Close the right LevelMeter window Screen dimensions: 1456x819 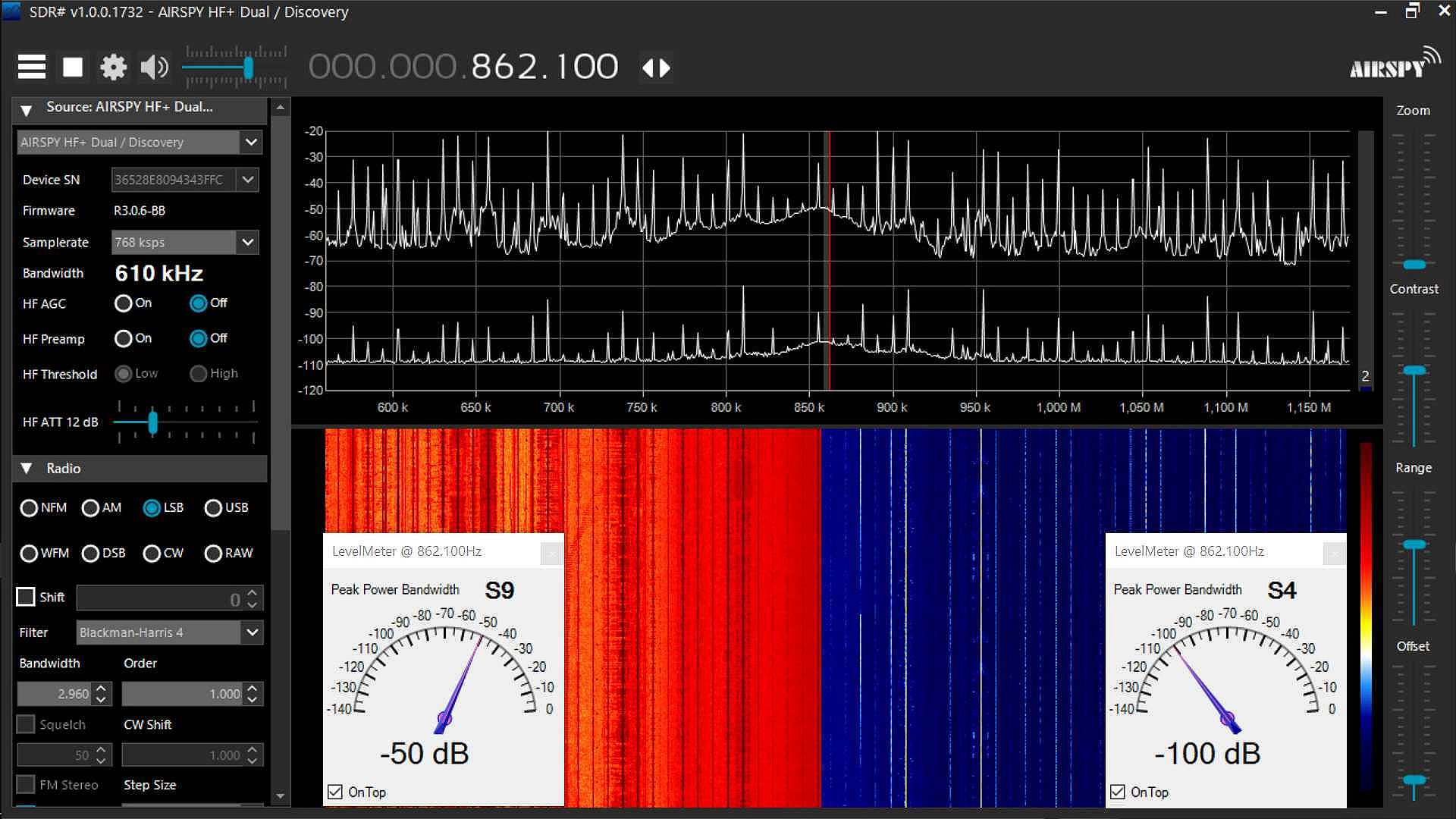1334,554
